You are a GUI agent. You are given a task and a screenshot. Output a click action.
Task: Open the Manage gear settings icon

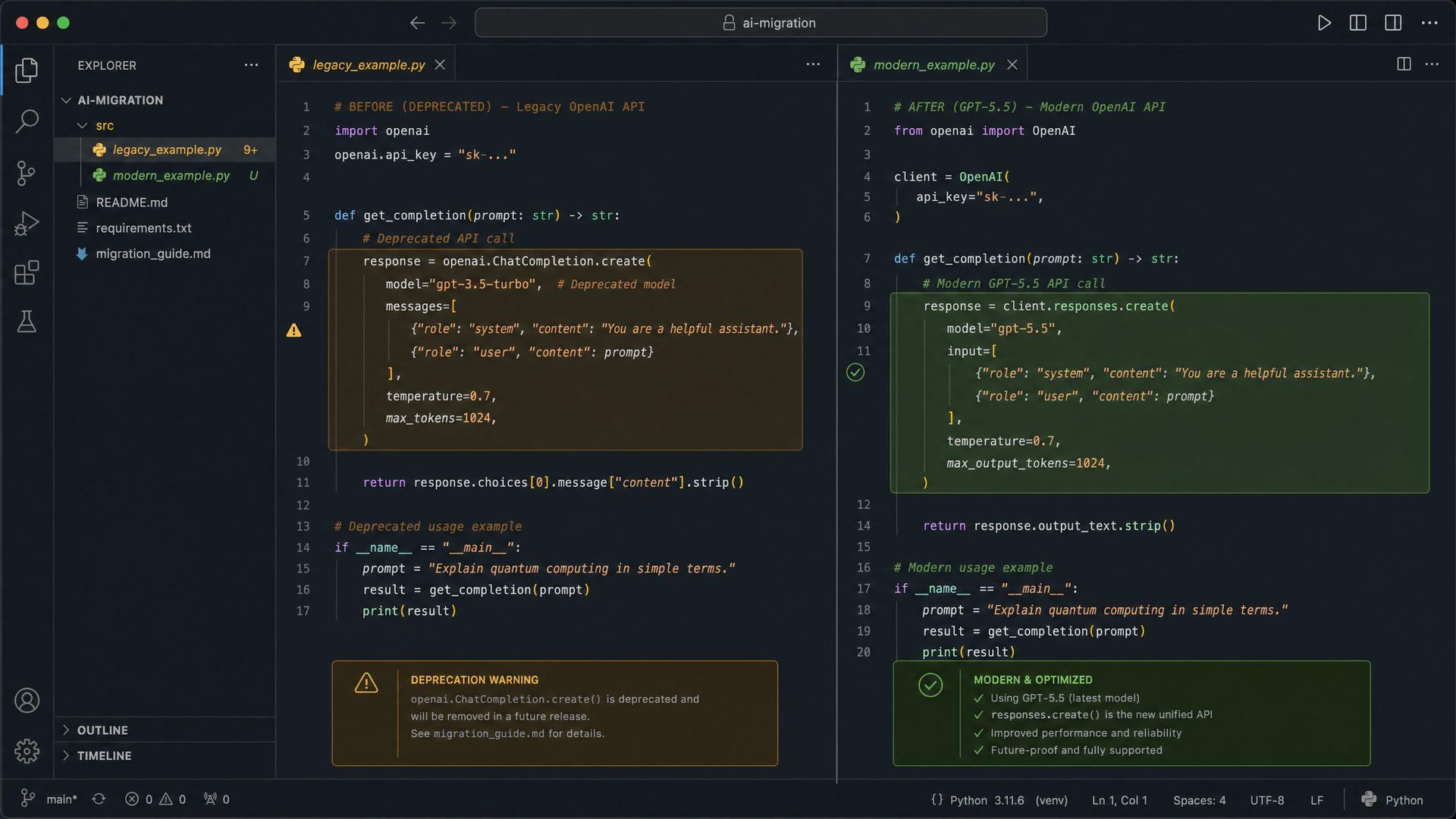click(27, 751)
